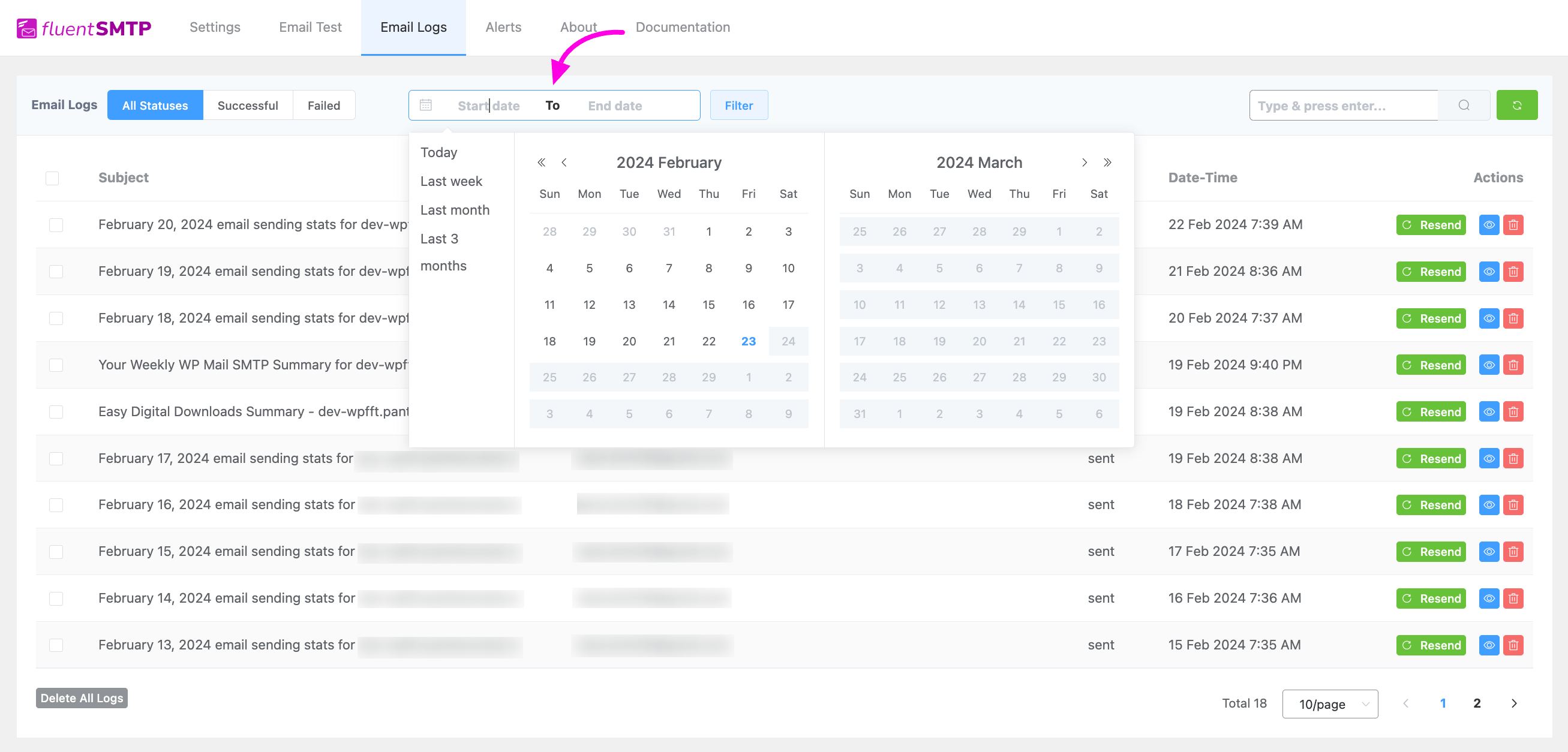Viewport: 1568px width, 752px height.
Task: Go to next month in calendar
Action: point(1084,163)
